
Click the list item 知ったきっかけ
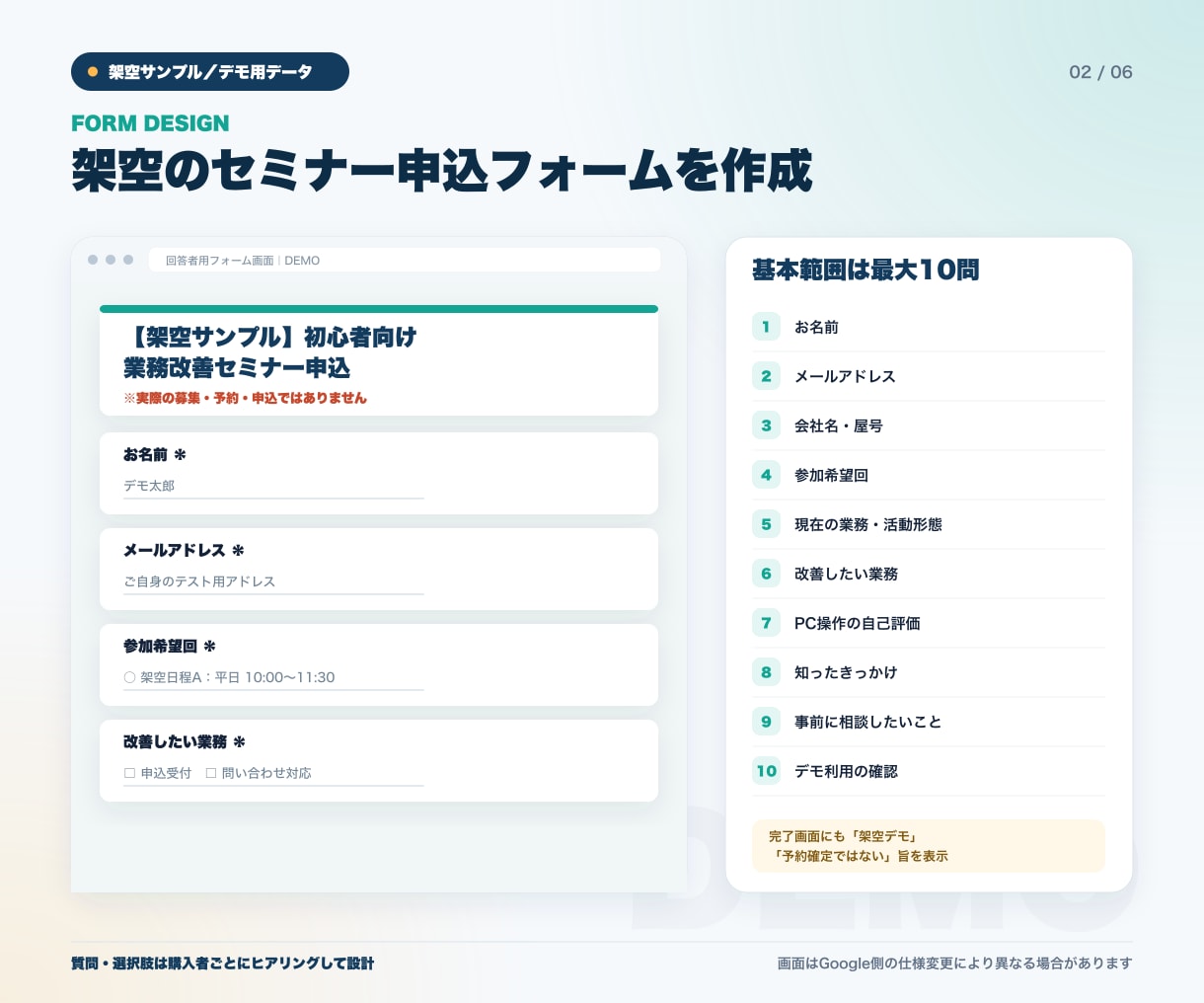click(x=846, y=672)
